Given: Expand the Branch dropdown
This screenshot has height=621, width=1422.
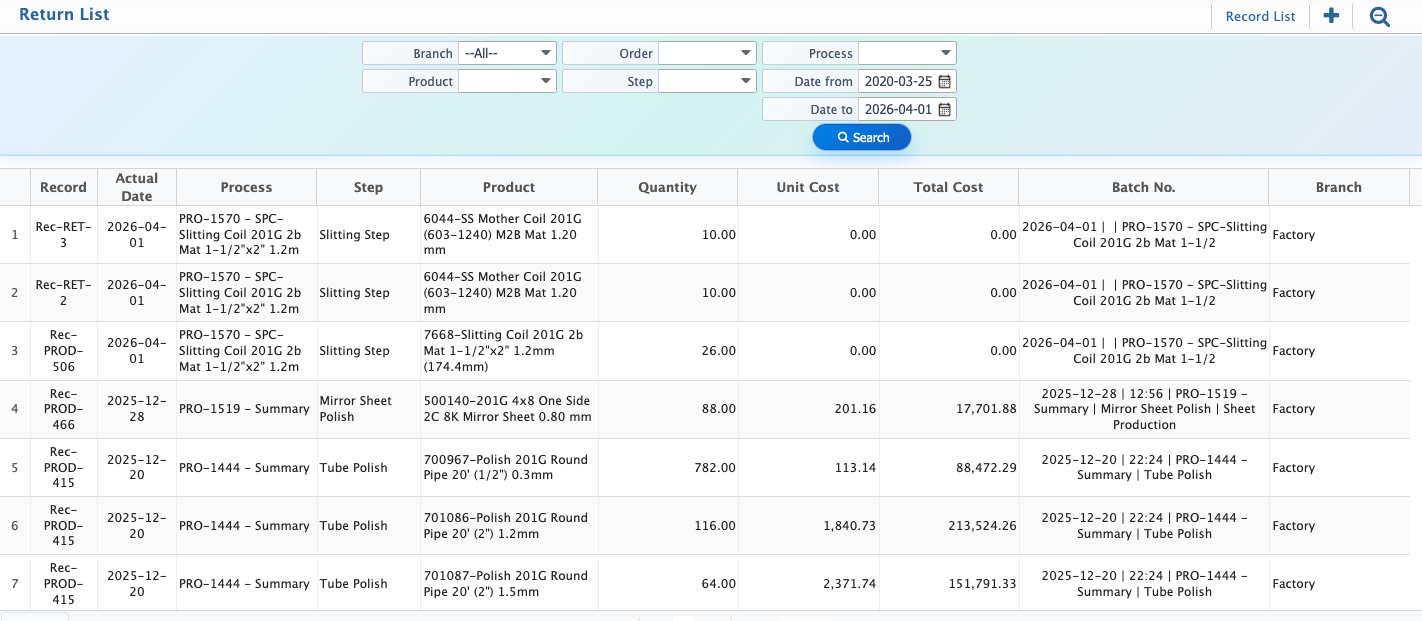Looking at the screenshot, I should pyautogui.click(x=507, y=53).
